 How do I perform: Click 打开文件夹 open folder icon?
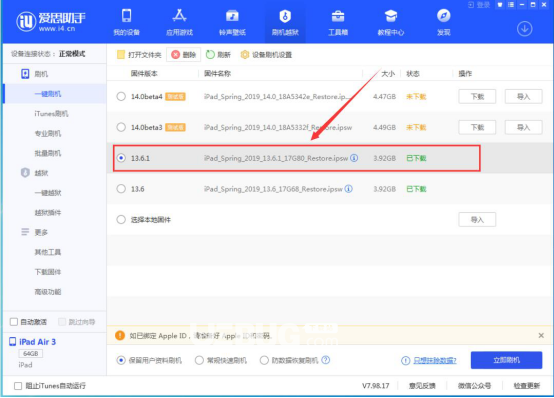tap(121, 54)
